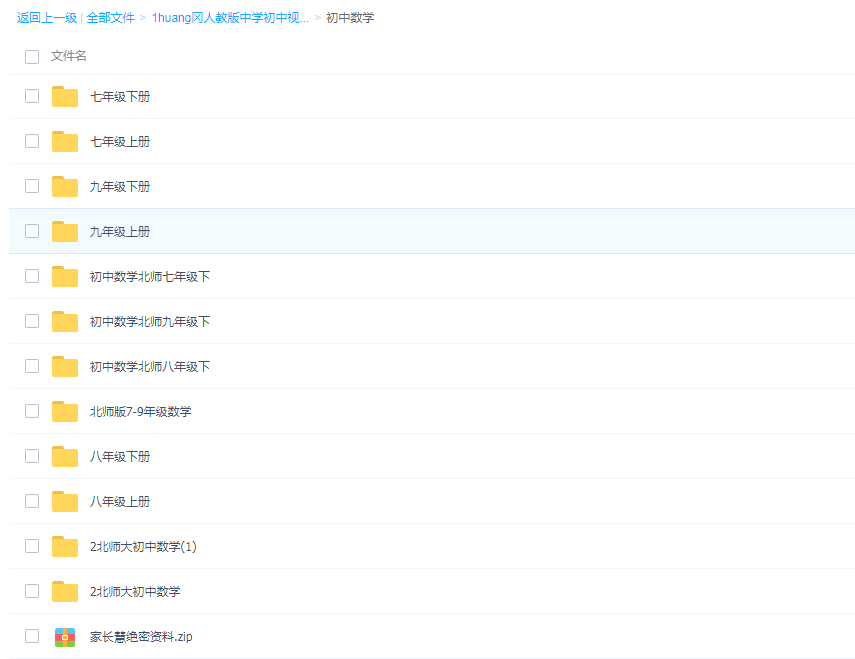Click the 初中数学北师七年级下 folder icon
Screen dimensions: 855x659
(64, 276)
